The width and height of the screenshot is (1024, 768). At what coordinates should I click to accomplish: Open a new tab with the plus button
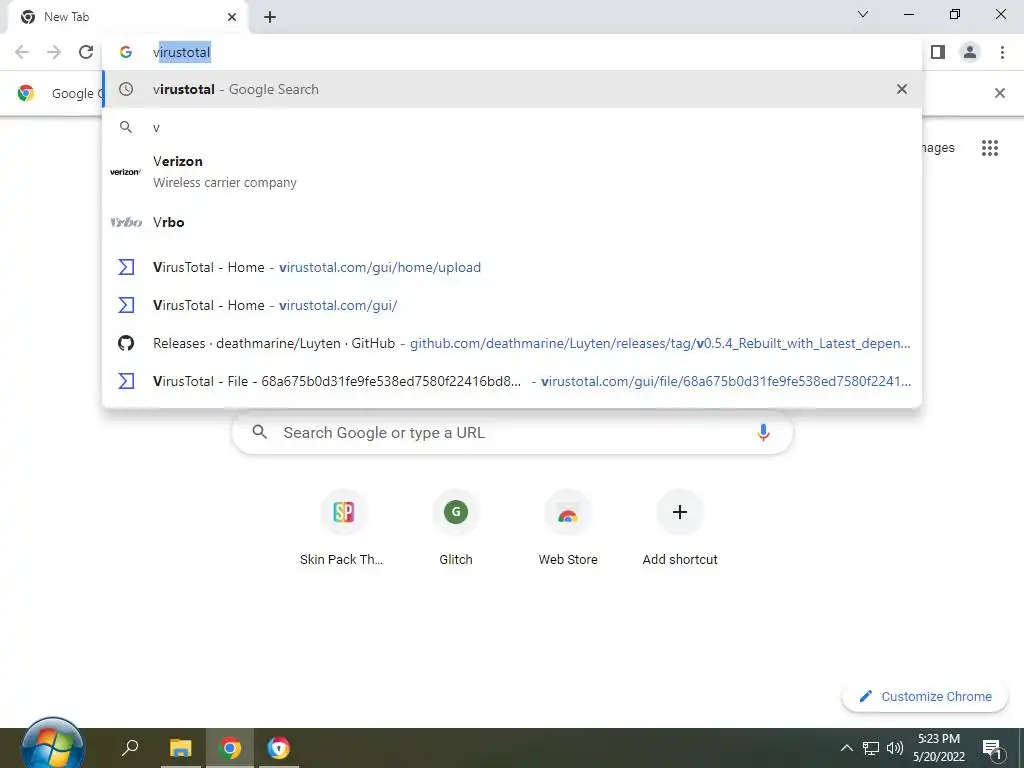(270, 17)
